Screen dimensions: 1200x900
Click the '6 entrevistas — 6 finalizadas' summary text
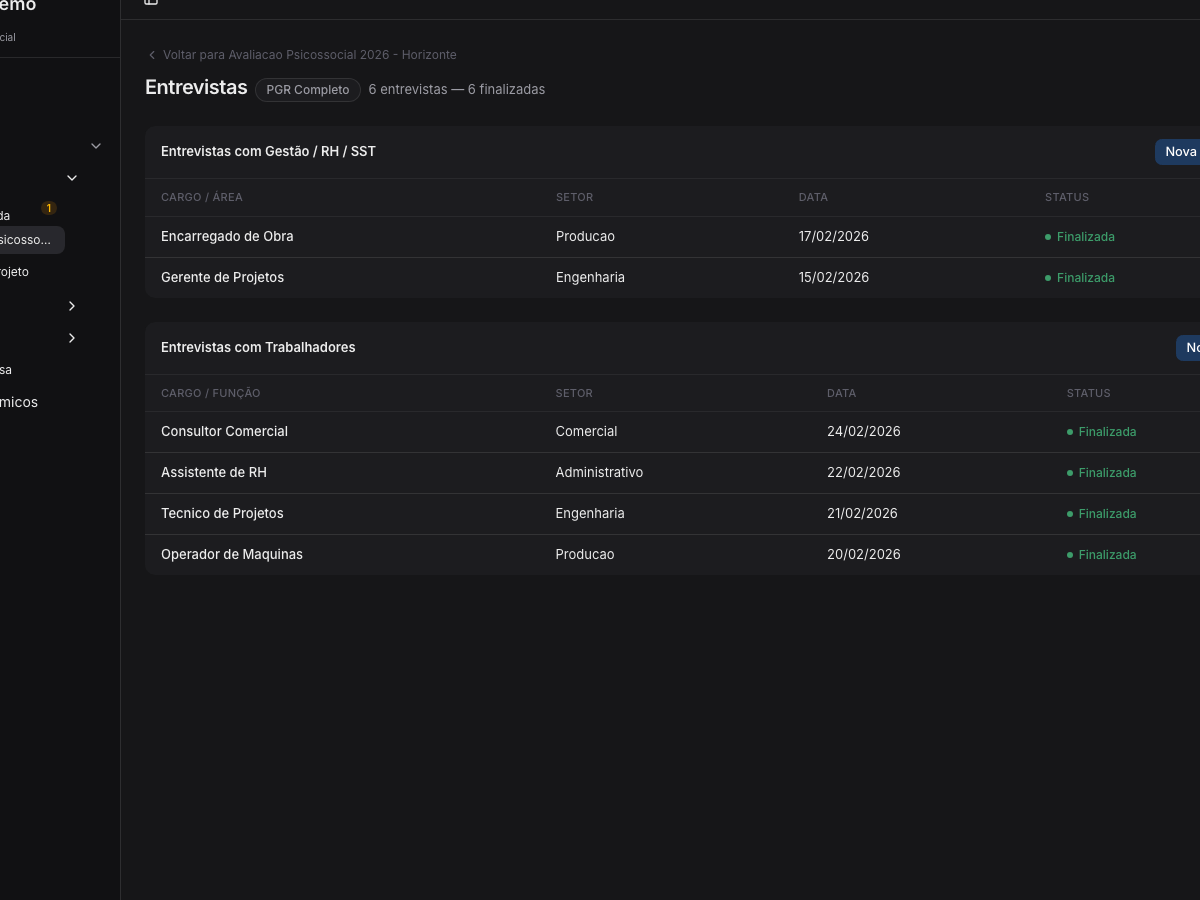(x=457, y=90)
